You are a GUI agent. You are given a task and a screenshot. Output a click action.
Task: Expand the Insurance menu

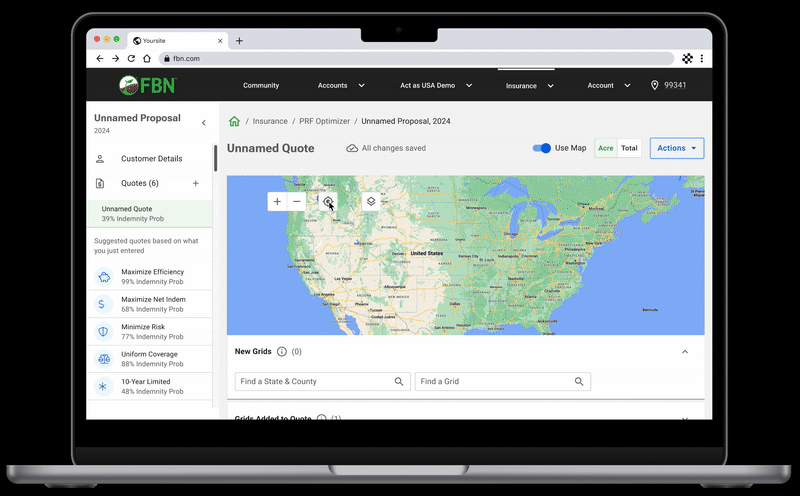click(x=530, y=86)
